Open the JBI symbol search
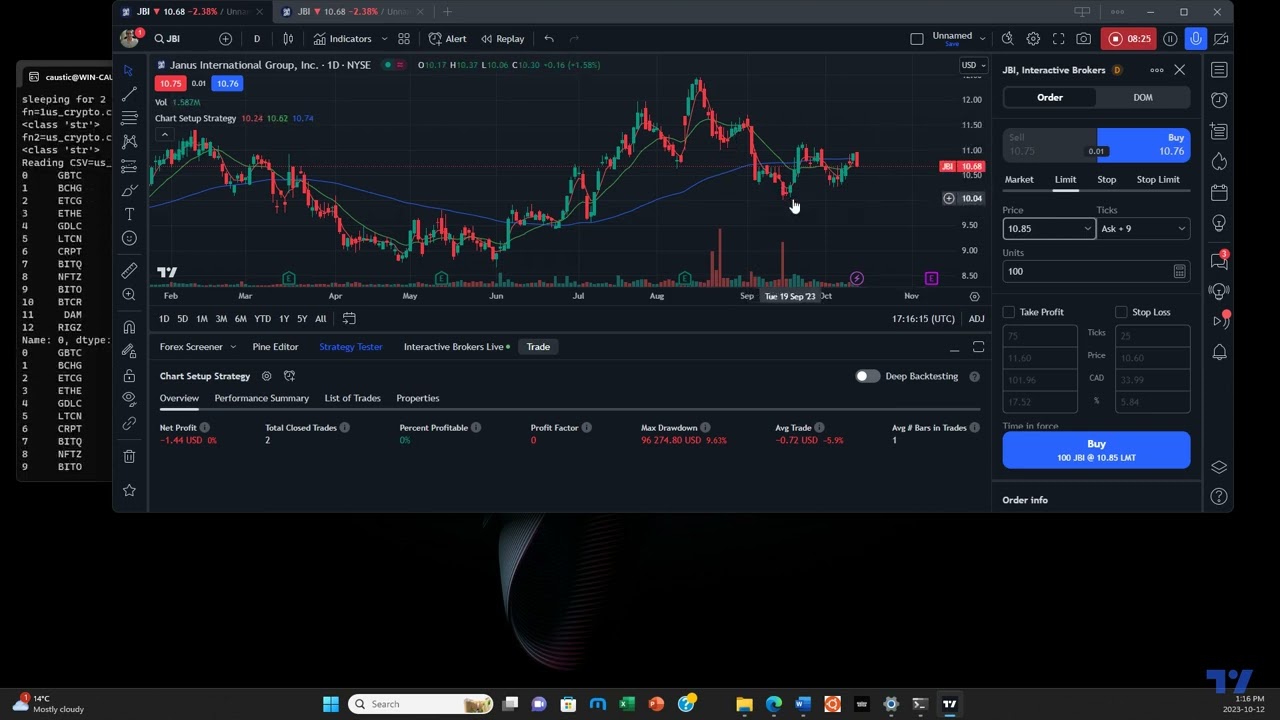This screenshot has height=720, width=1280. tap(168, 39)
